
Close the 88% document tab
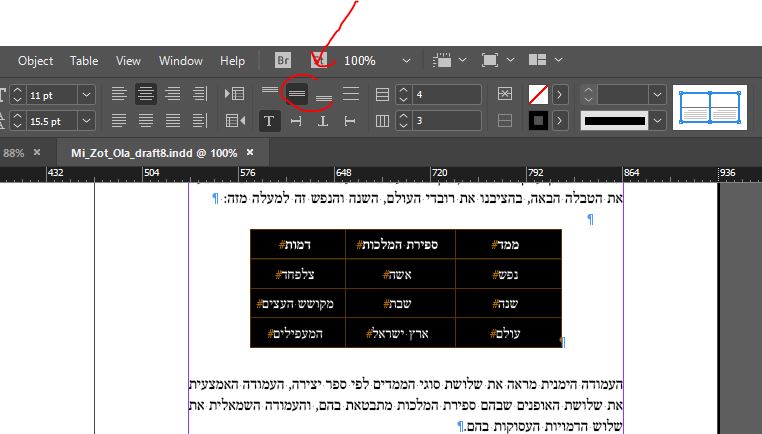pos(37,153)
